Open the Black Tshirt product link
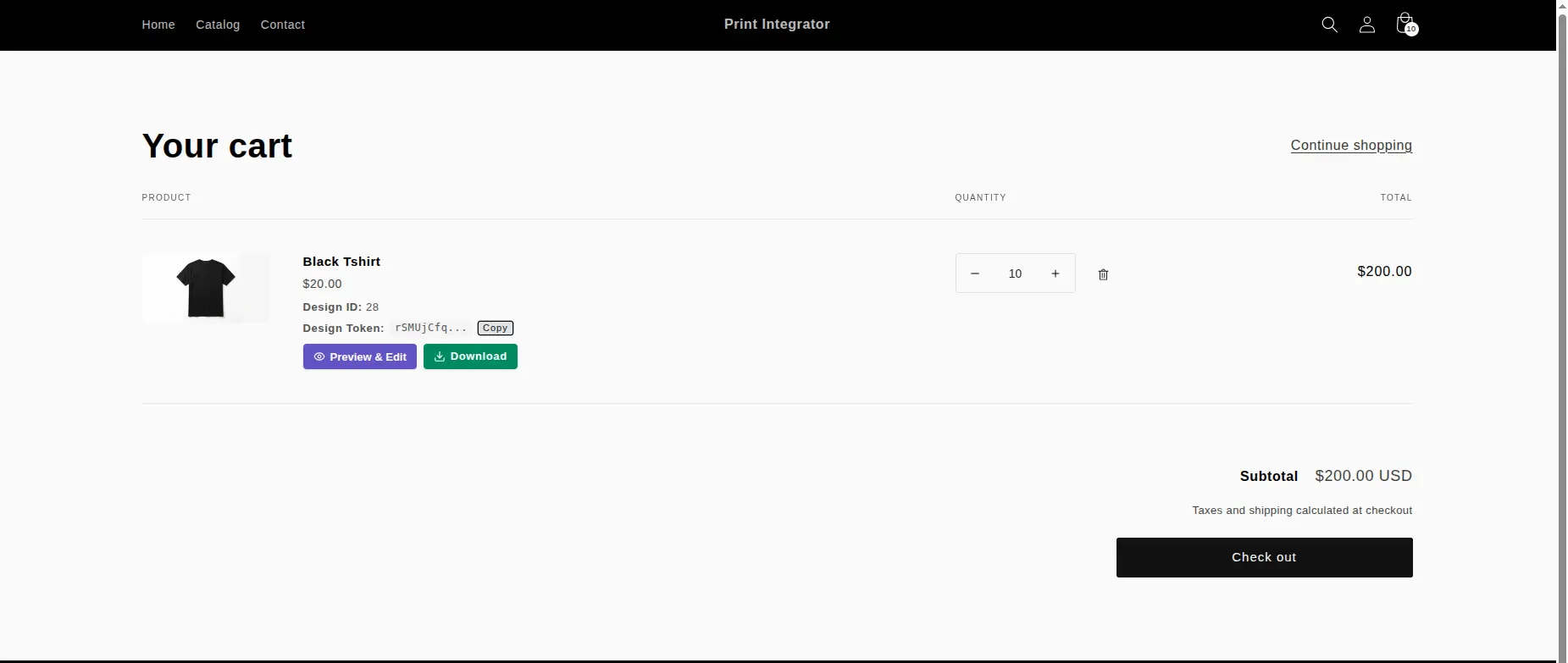This screenshot has height=663, width=1568. [x=341, y=262]
